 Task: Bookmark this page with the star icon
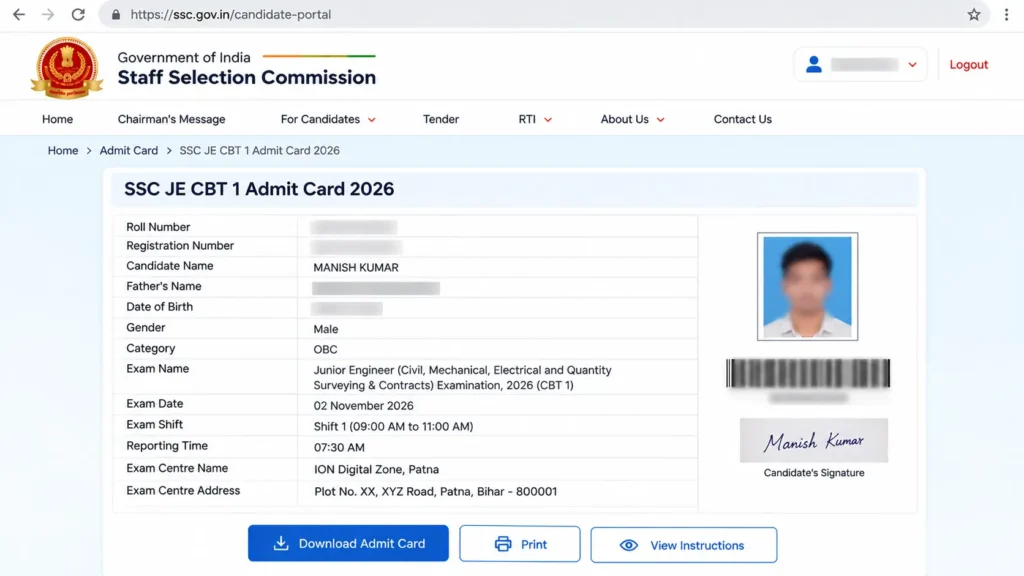click(974, 14)
